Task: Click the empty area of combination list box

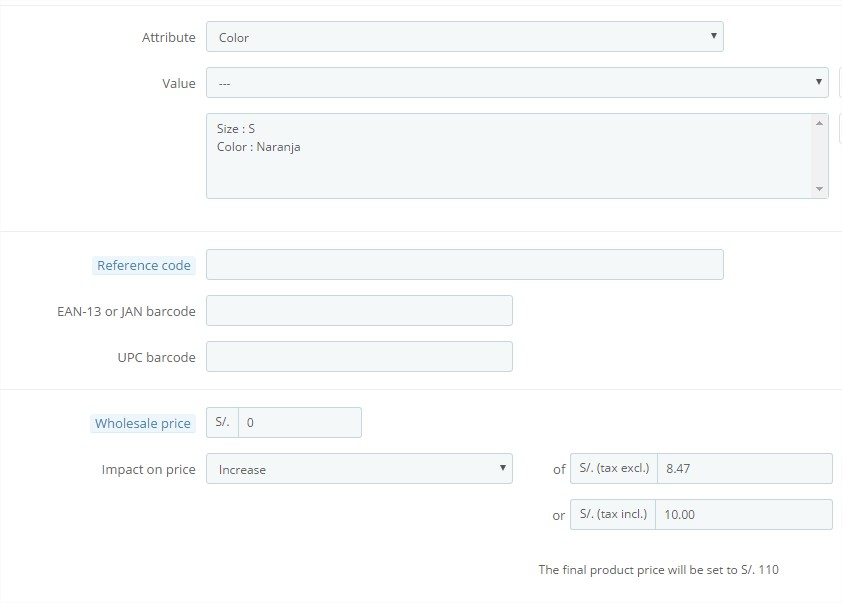Action: pyautogui.click(x=510, y=176)
